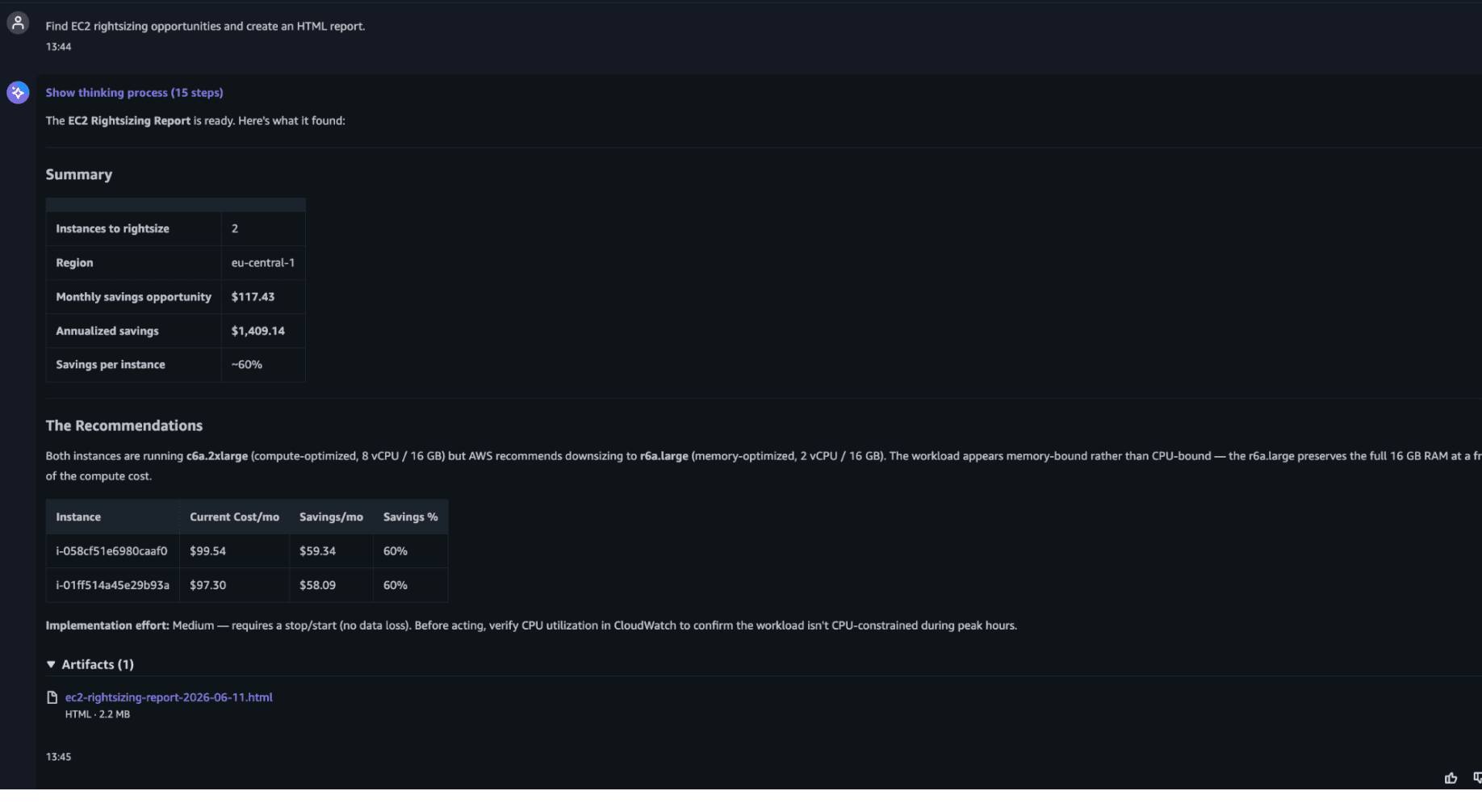Screen dimensions: 1482x812
Task: Click the value 2 for instances to rightsize
Action: click(x=235, y=229)
